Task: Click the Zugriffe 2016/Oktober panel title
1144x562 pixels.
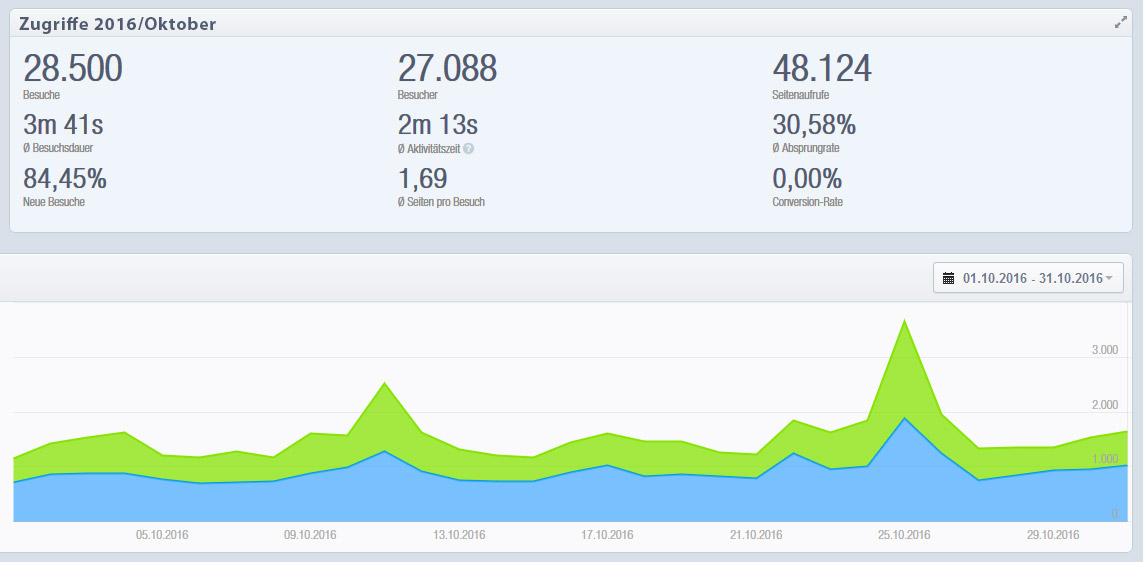Action: pyautogui.click(x=117, y=23)
